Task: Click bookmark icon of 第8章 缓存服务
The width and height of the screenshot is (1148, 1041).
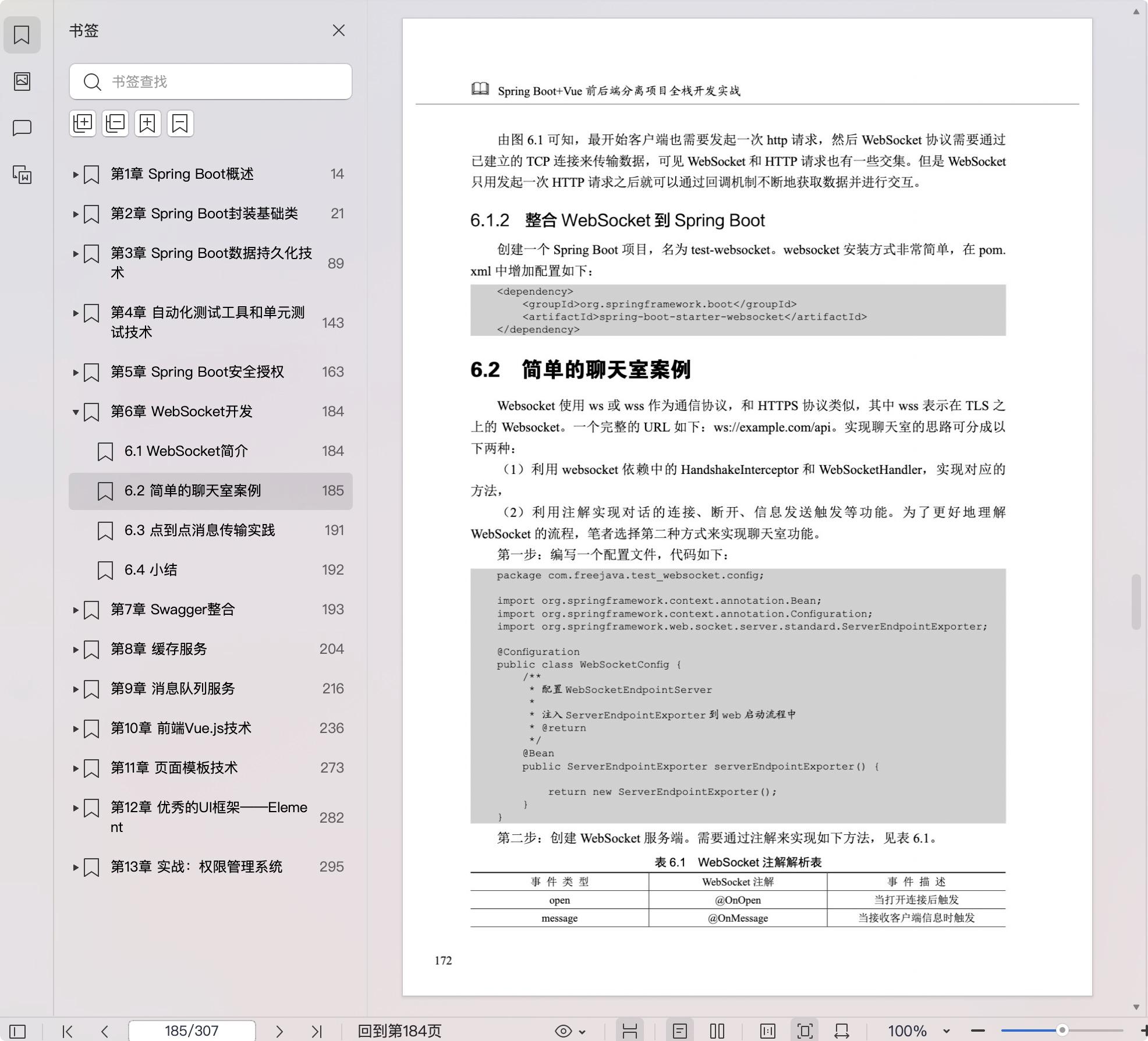Action: (91, 650)
